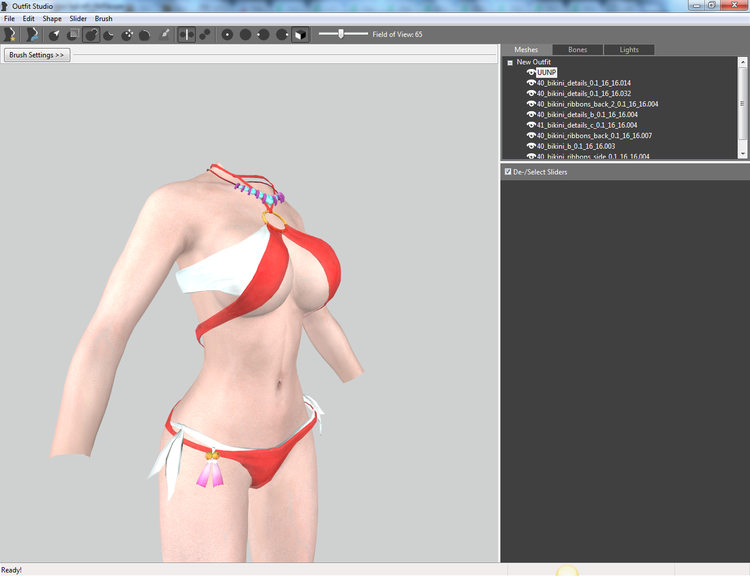
Task: Collapse the New Outfit tree node
Action: point(510,63)
